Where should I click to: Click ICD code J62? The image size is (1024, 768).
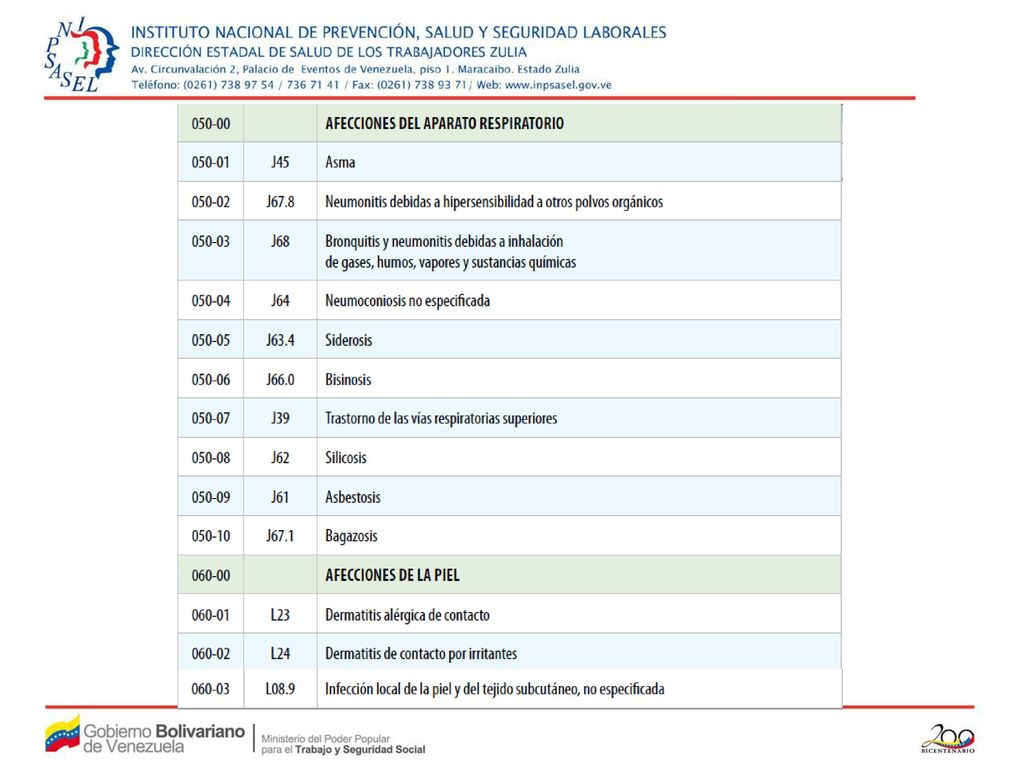(x=280, y=458)
